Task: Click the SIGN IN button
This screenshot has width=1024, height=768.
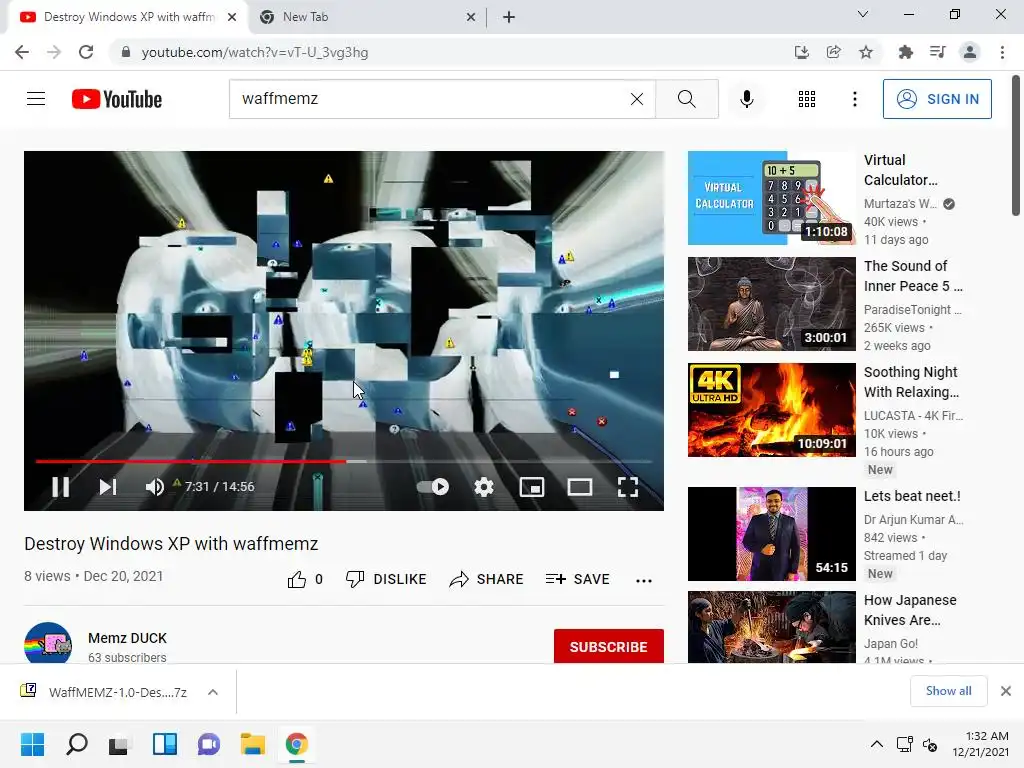Action: point(937,99)
